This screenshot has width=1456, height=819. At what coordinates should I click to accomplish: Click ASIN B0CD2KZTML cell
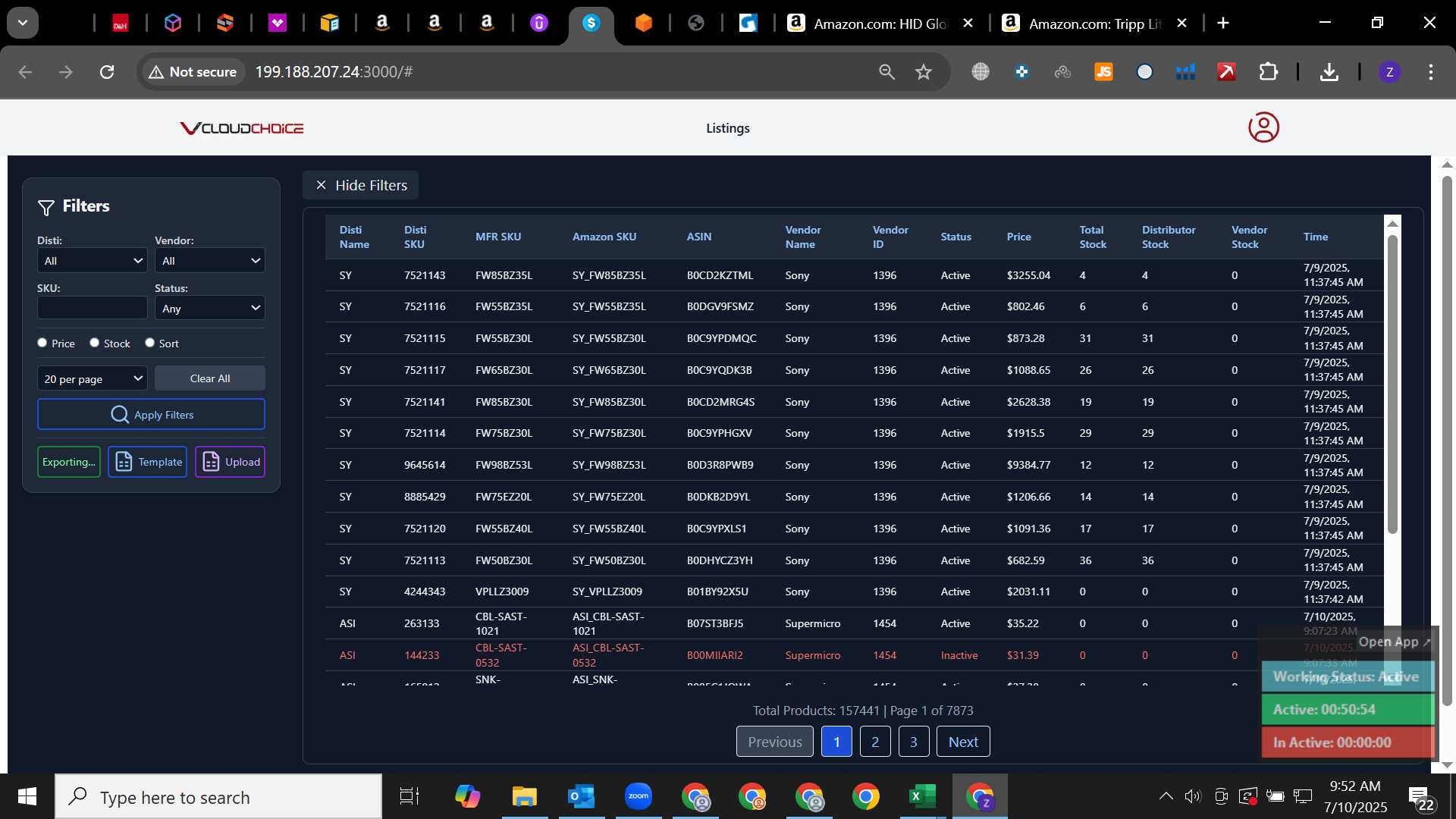pyautogui.click(x=720, y=275)
